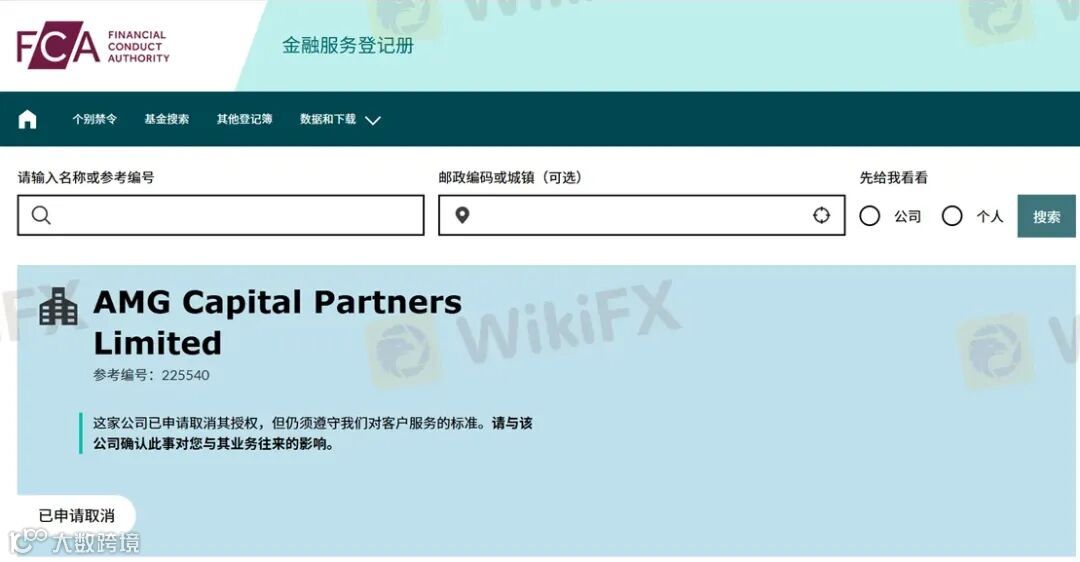Click the 金融服务登记册 title link
The height and width of the screenshot is (562, 1080).
348,45
